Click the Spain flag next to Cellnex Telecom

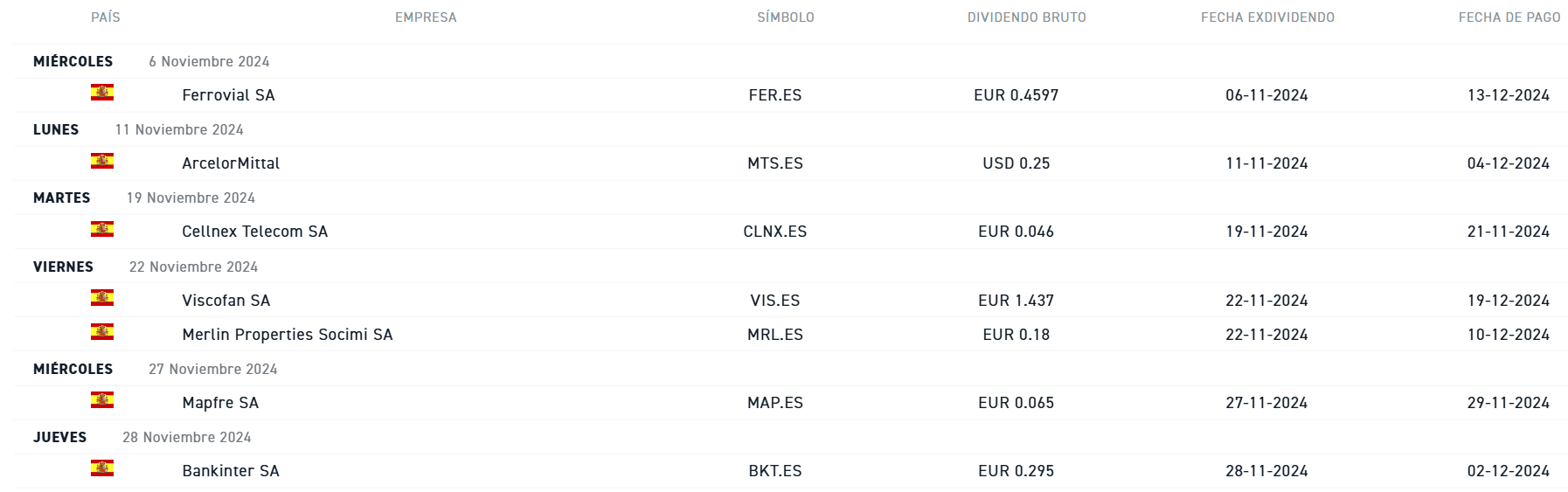pos(102,229)
